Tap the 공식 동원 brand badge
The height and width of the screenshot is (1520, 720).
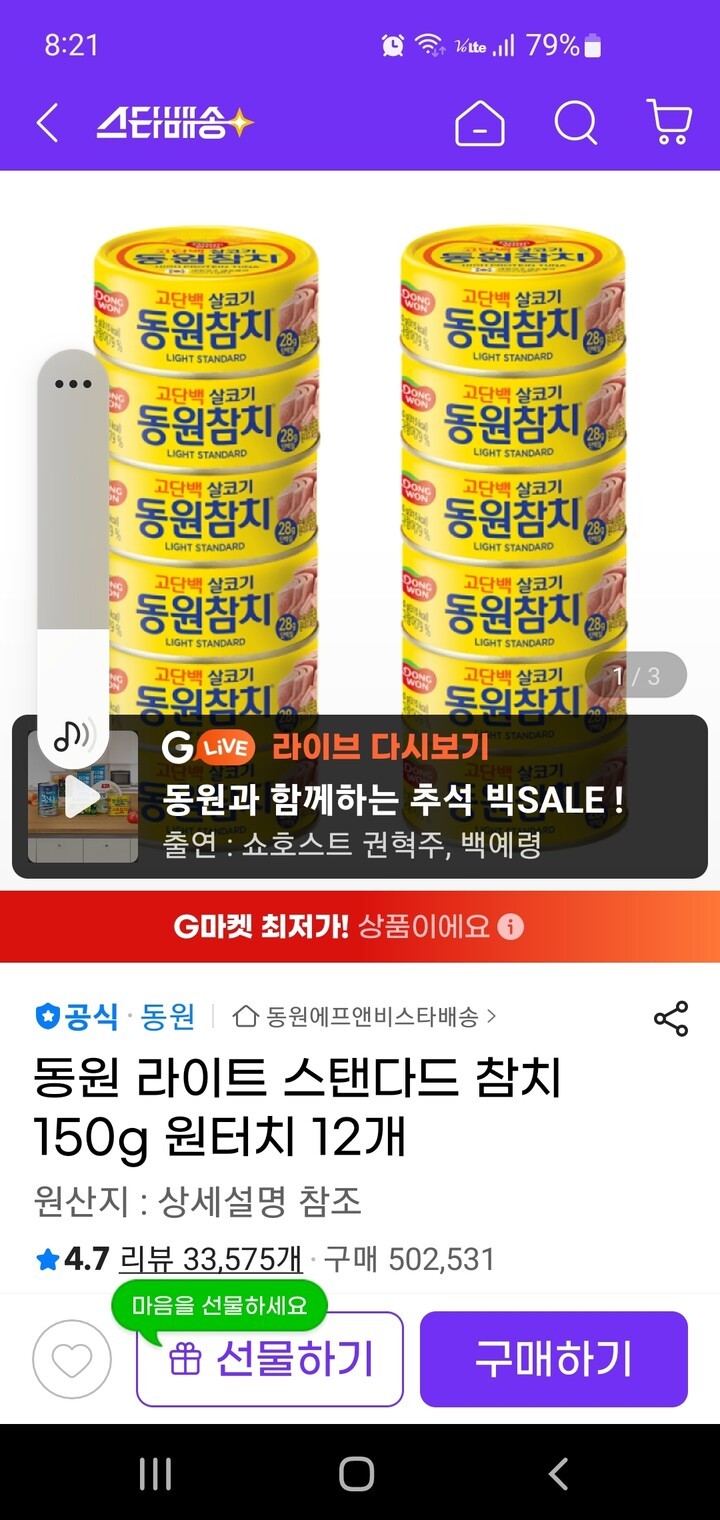[115, 1017]
